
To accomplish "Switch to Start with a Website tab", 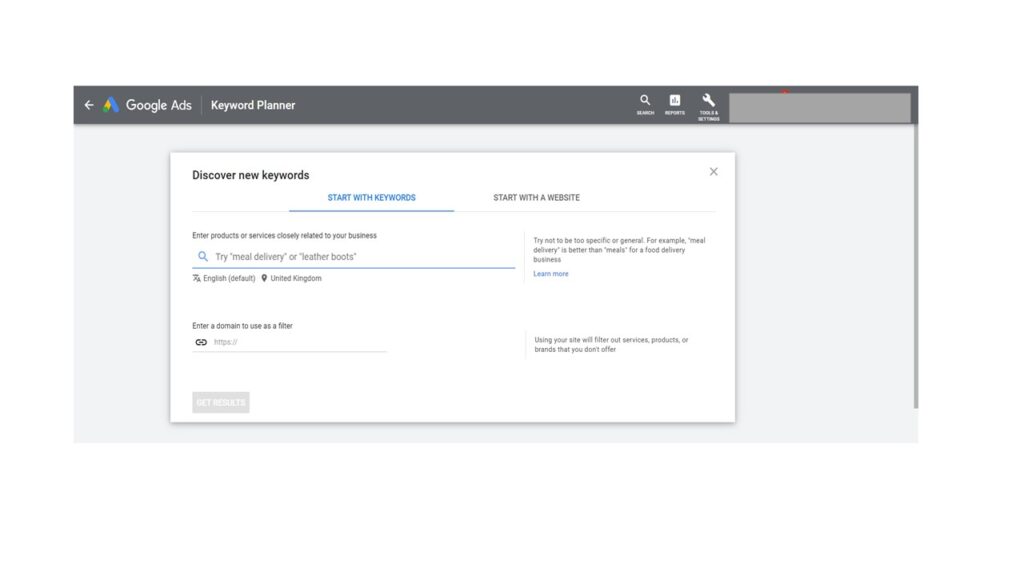I will 536,198.
